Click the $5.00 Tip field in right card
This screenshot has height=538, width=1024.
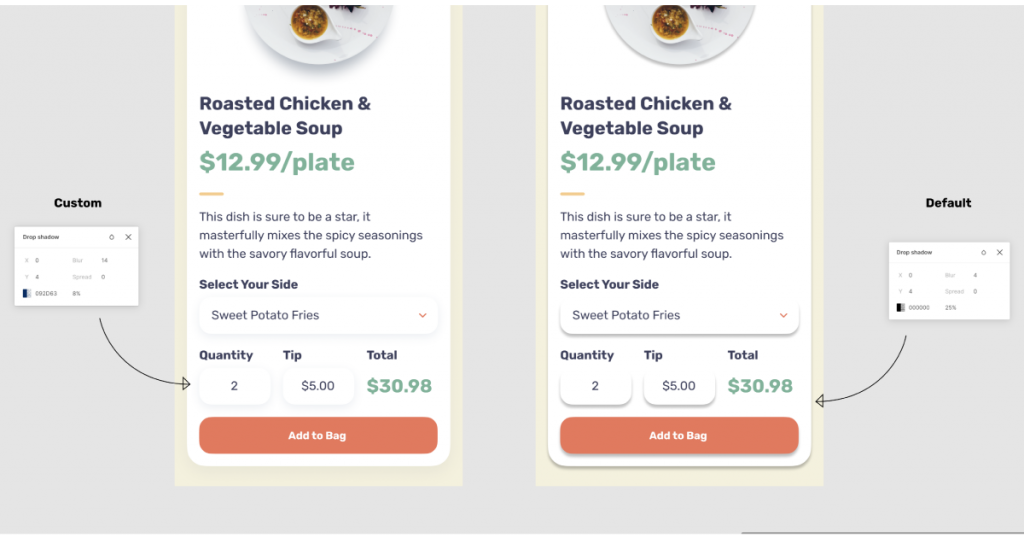pyautogui.click(x=679, y=386)
